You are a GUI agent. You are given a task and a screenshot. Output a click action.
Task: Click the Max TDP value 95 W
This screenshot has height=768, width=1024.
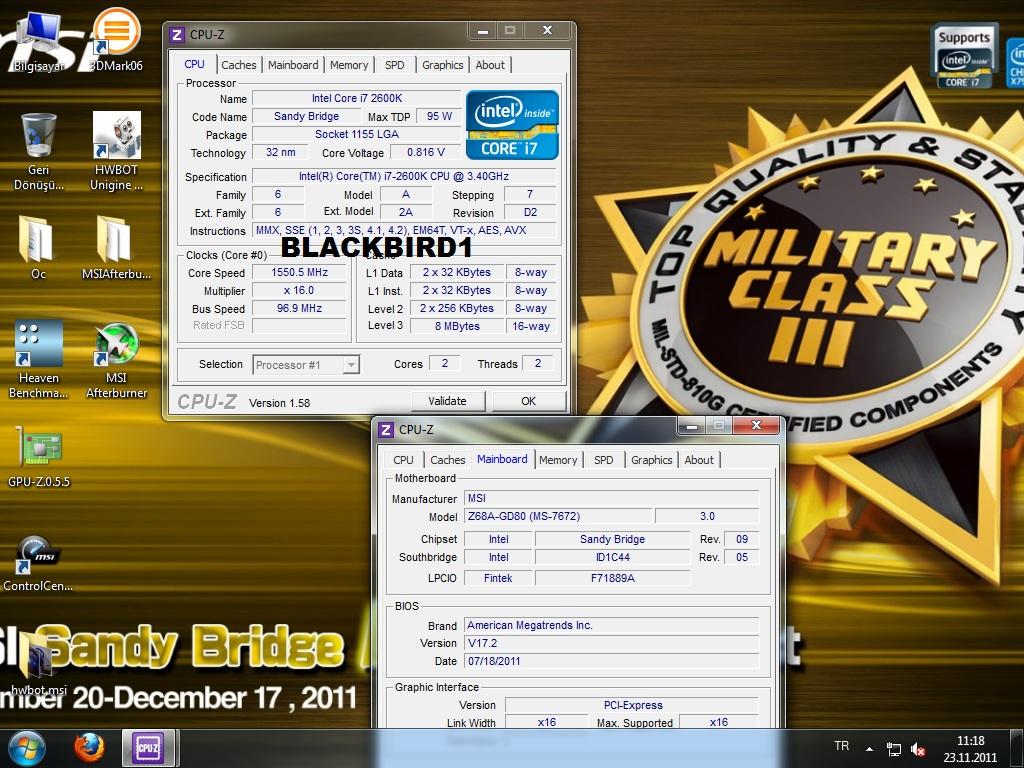pos(439,116)
